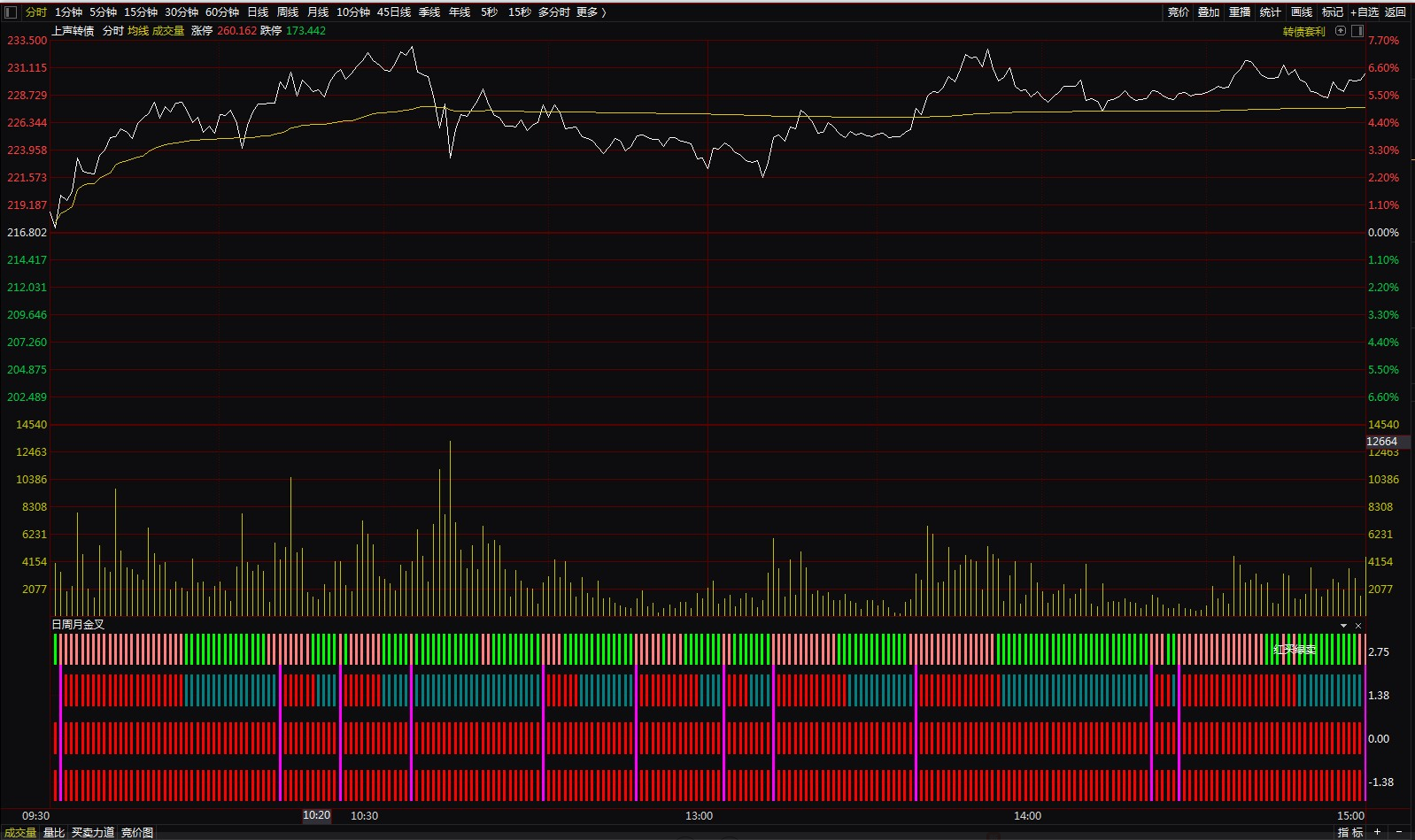Add an indicator pane with plus
The height and width of the screenshot is (840, 1415).
pos(1377,832)
